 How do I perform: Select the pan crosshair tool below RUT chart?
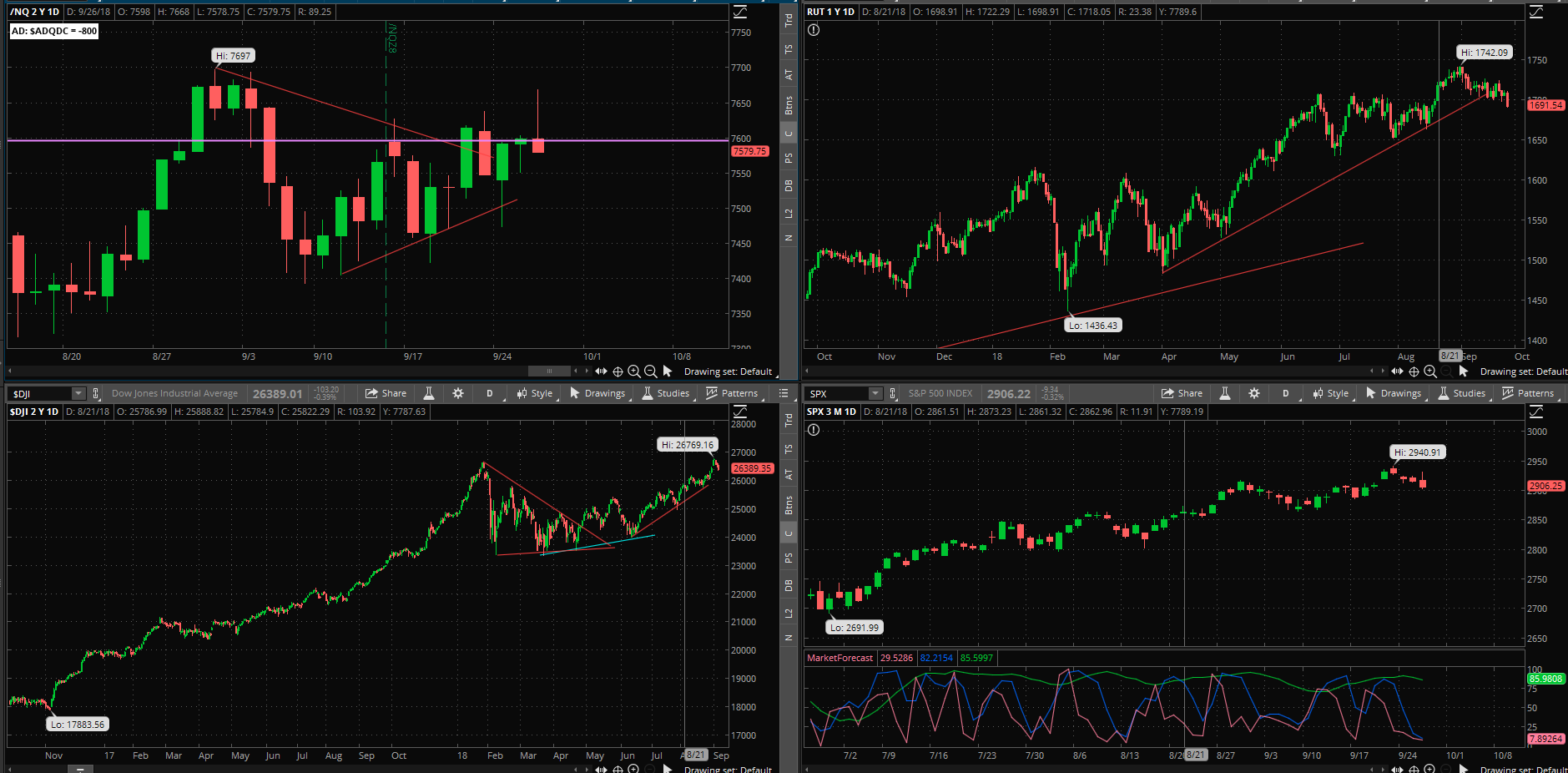tap(1414, 371)
